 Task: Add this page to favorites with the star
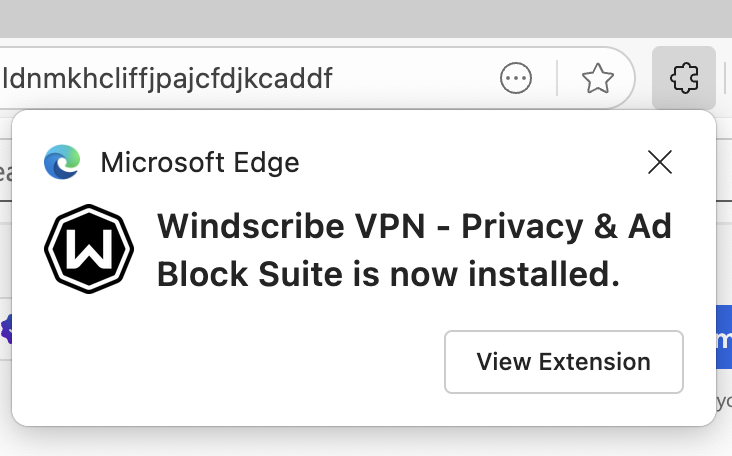tap(597, 78)
